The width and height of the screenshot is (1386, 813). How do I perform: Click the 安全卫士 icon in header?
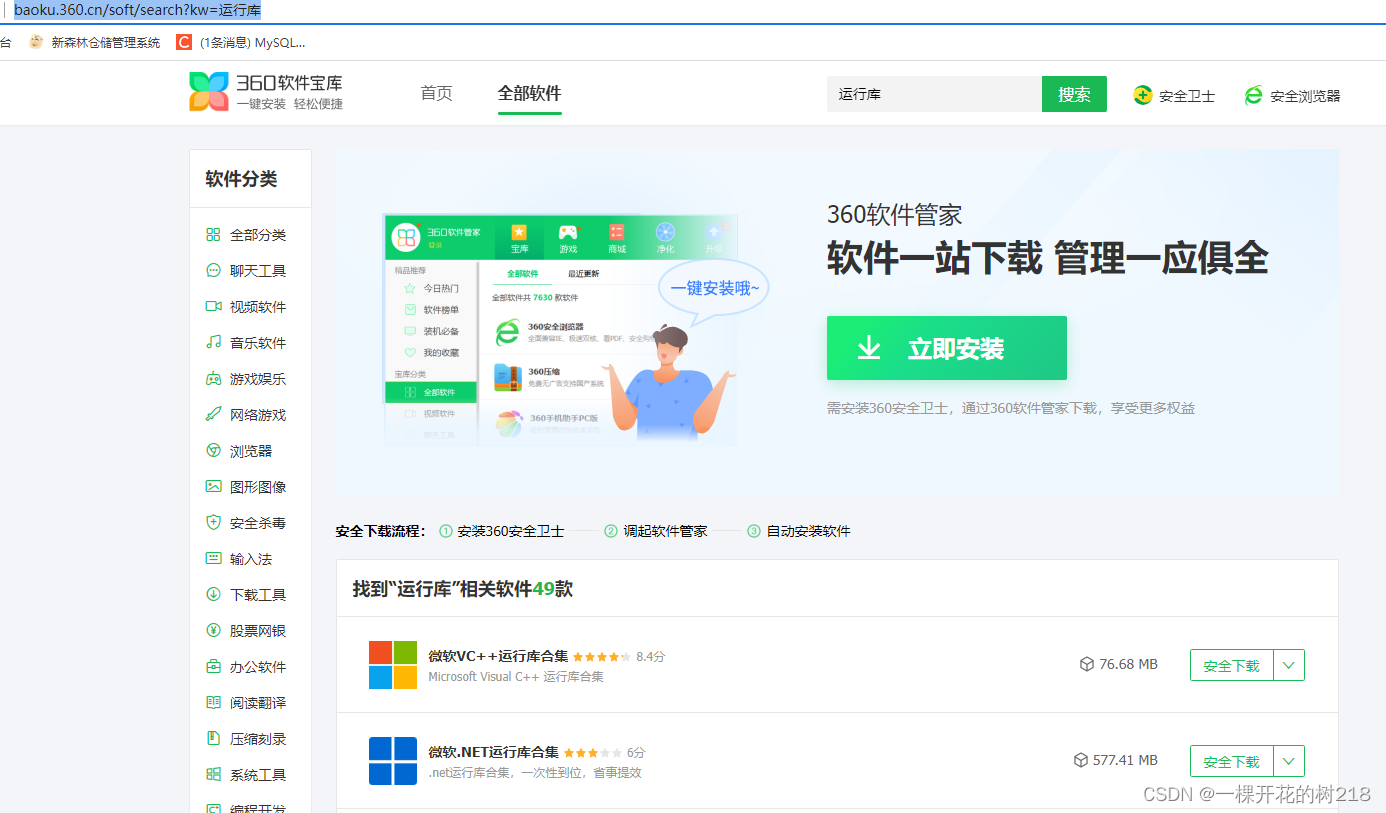(1143, 95)
